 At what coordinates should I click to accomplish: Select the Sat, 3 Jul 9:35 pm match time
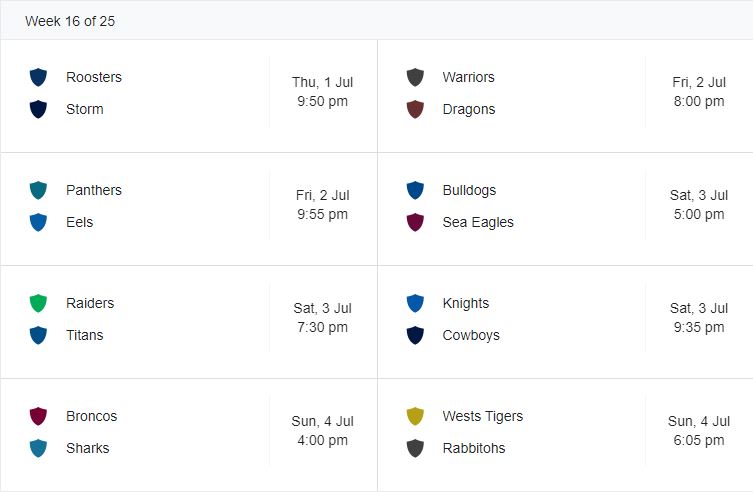point(698,318)
